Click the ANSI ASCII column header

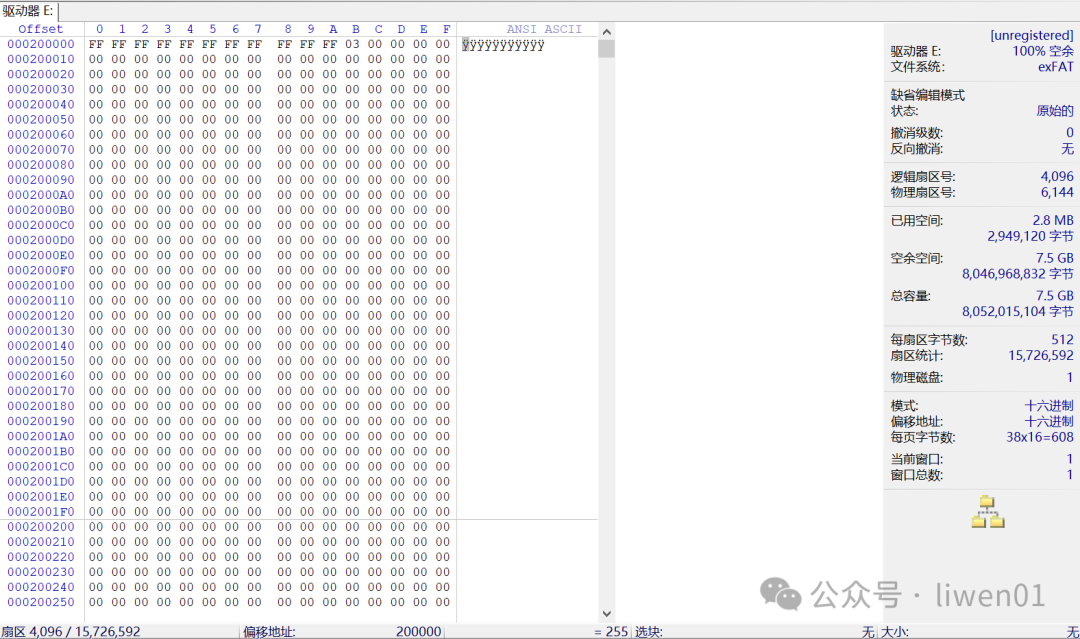pos(544,29)
